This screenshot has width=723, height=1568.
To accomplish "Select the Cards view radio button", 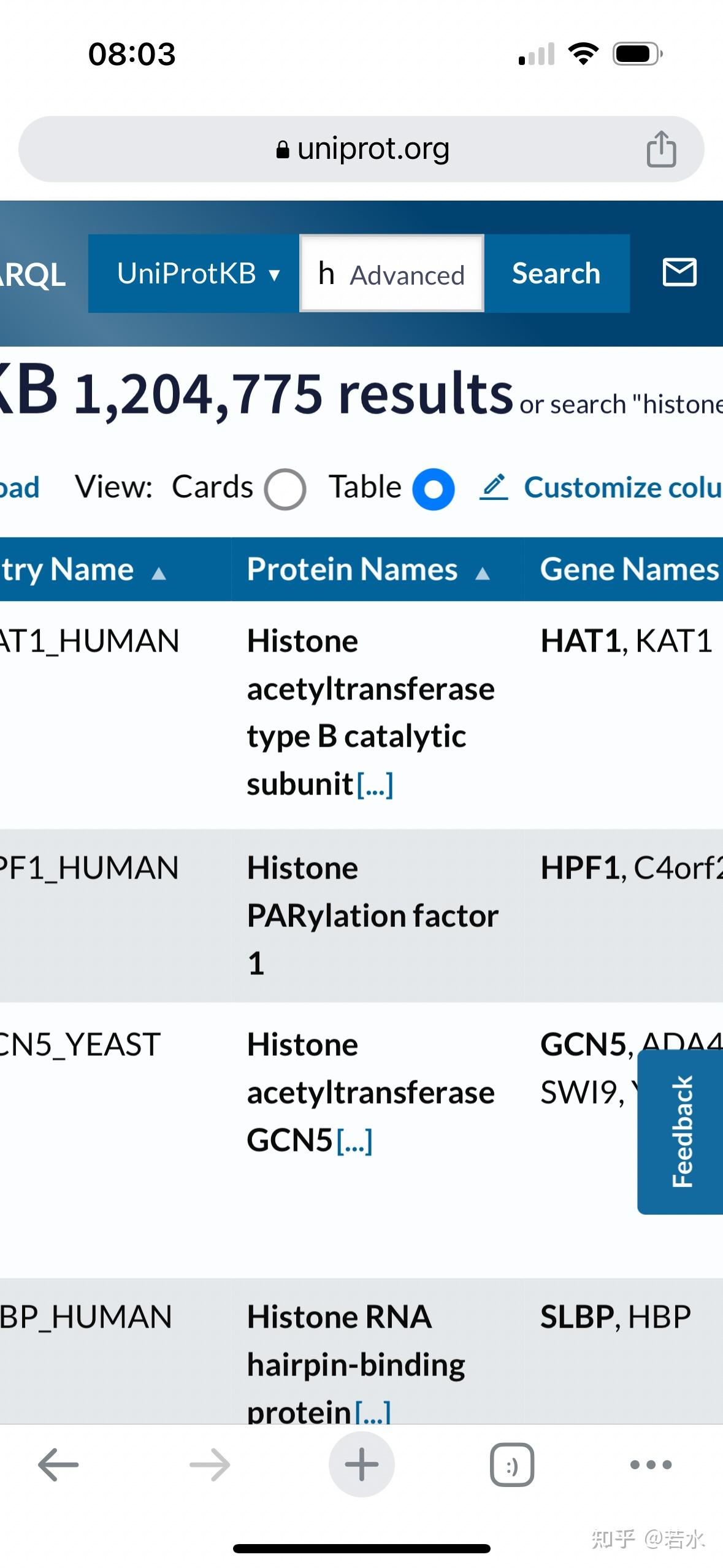I will click(285, 489).
